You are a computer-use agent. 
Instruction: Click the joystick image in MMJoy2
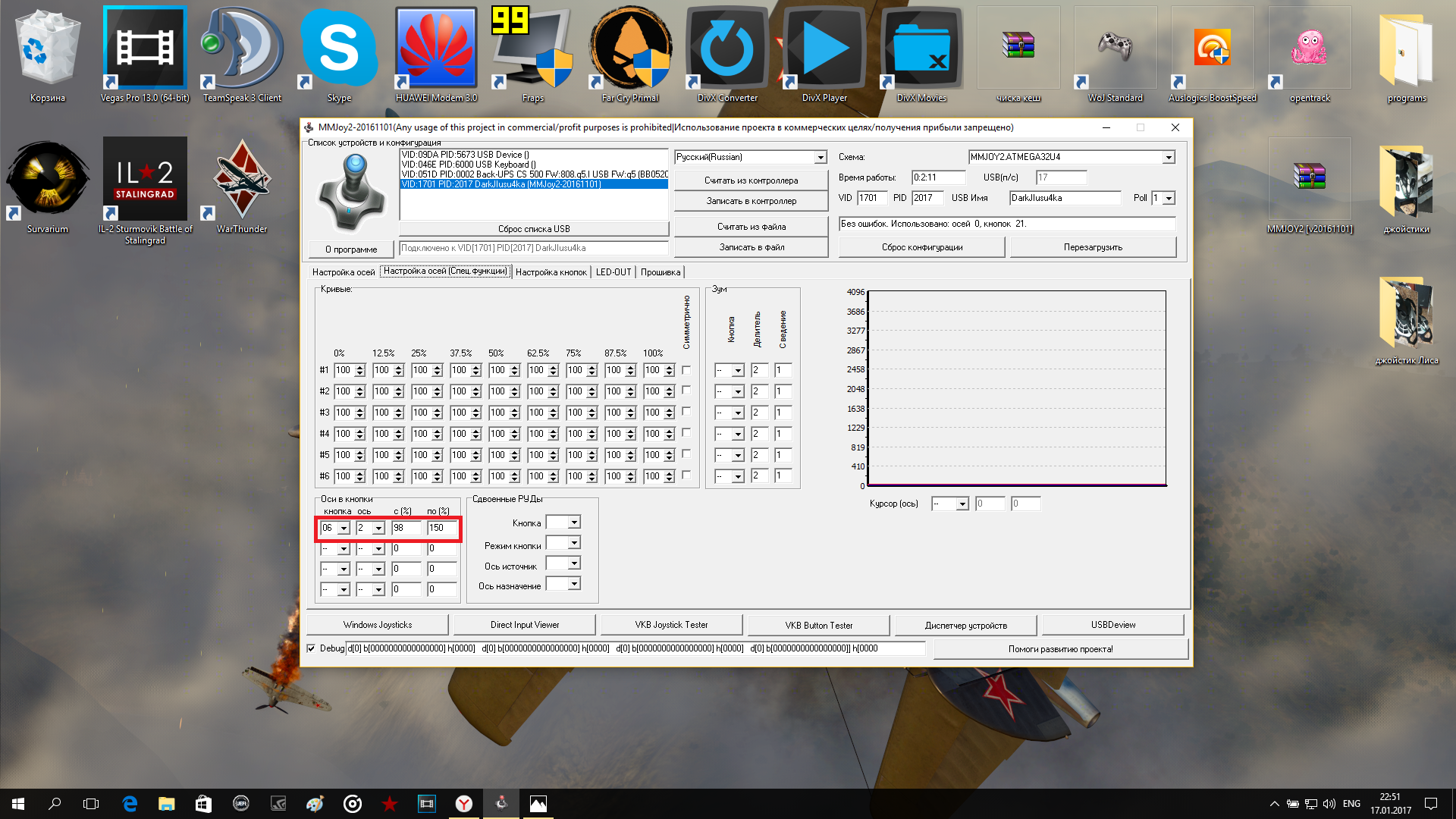click(x=351, y=193)
